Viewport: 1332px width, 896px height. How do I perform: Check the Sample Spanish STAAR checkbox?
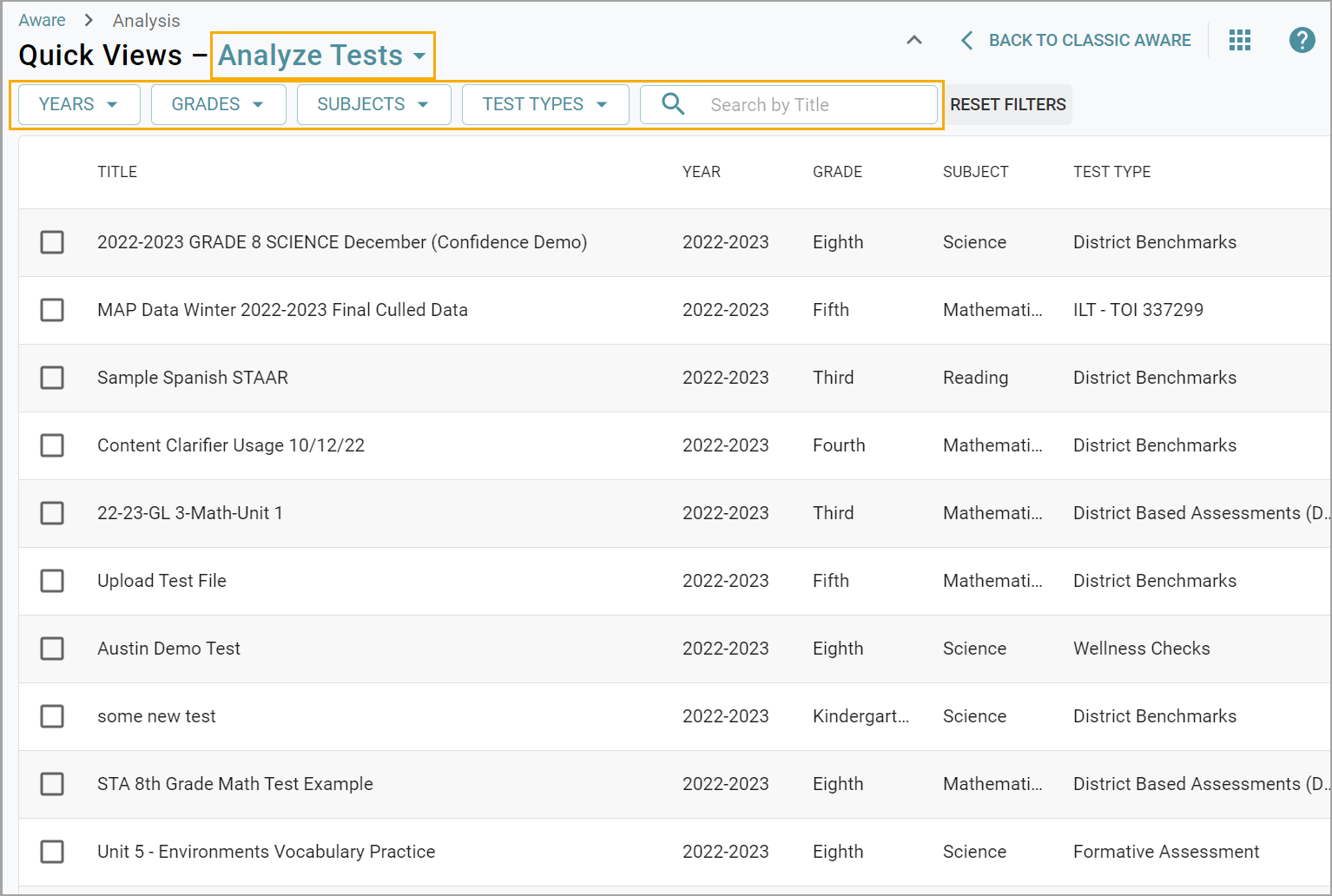tap(52, 378)
